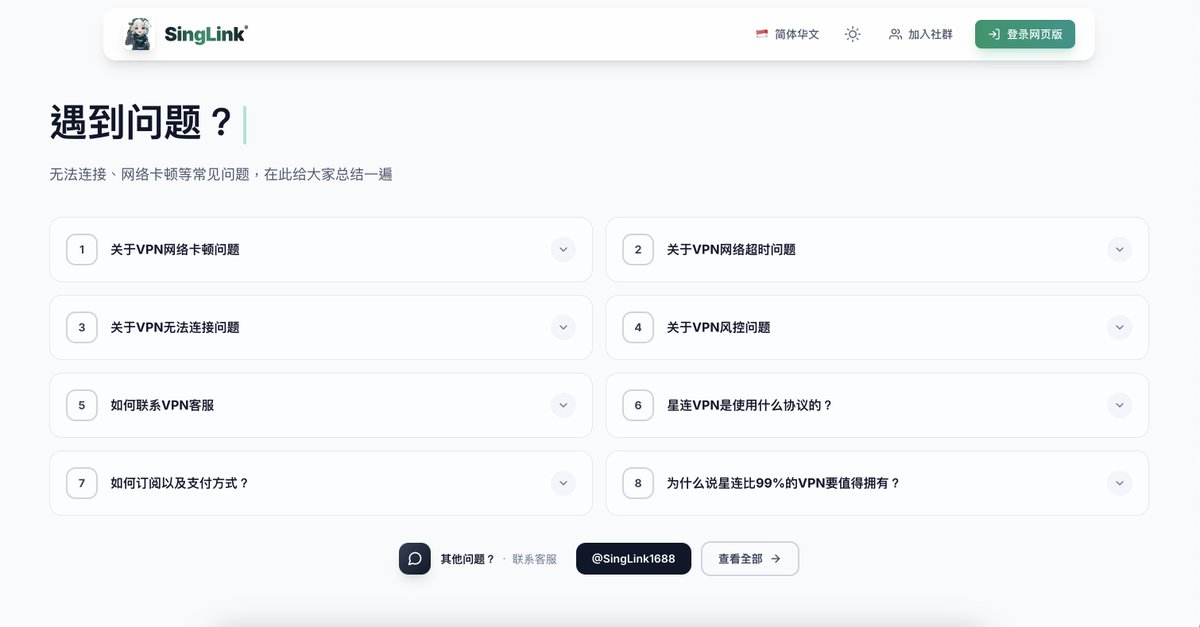The height and width of the screenshot is (627, 1200).
Task: Select the question title 关于VPN网络超时问题
Action: (x=731, y=249)
